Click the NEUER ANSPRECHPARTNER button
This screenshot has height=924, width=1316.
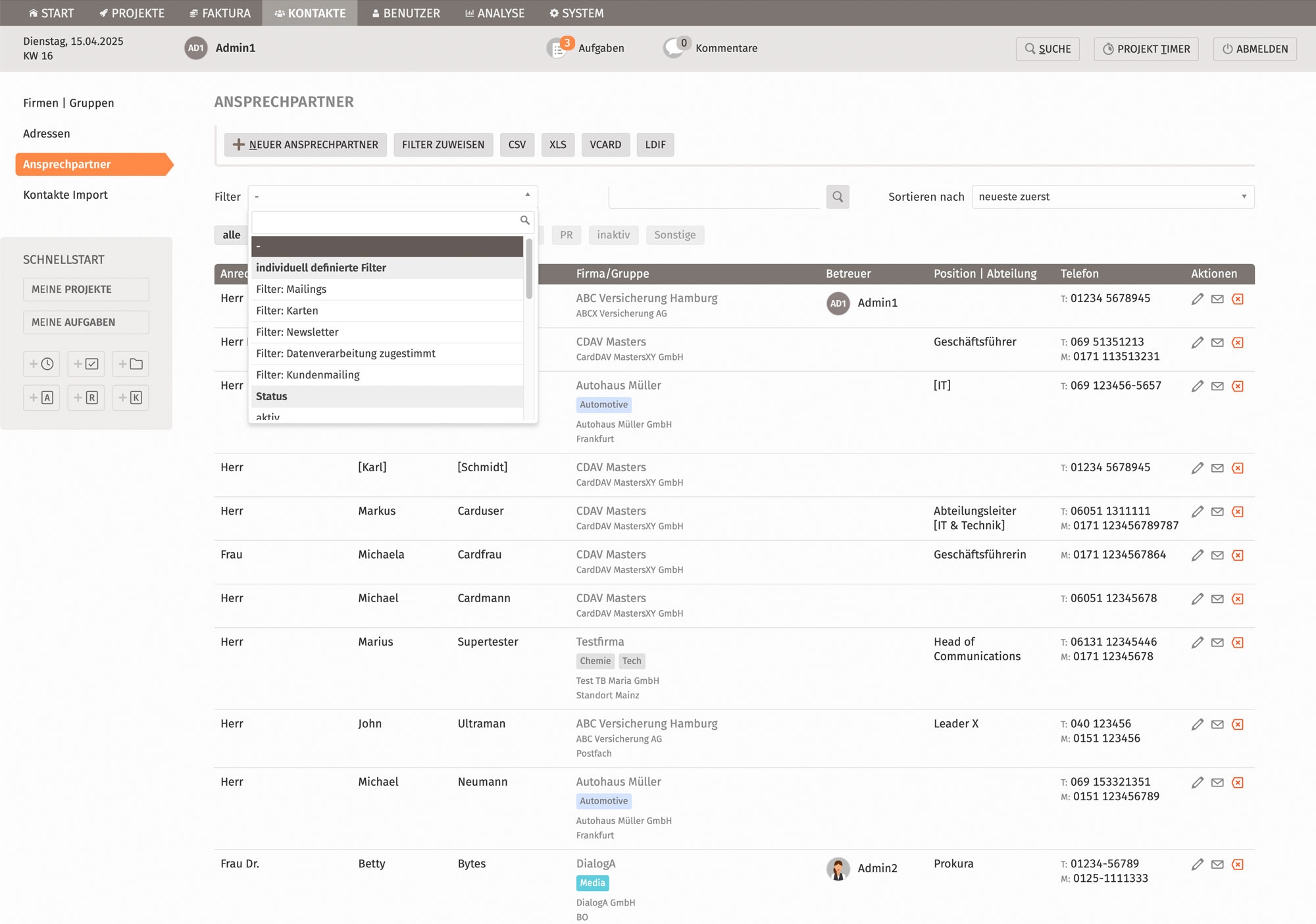click(305, 145)
